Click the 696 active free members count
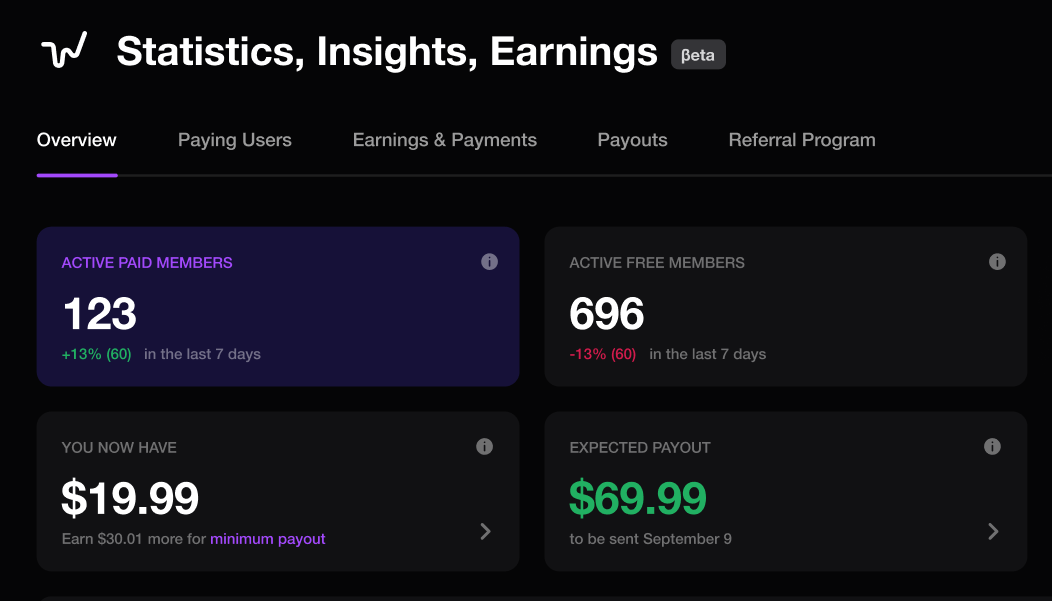 pos(607,313)
